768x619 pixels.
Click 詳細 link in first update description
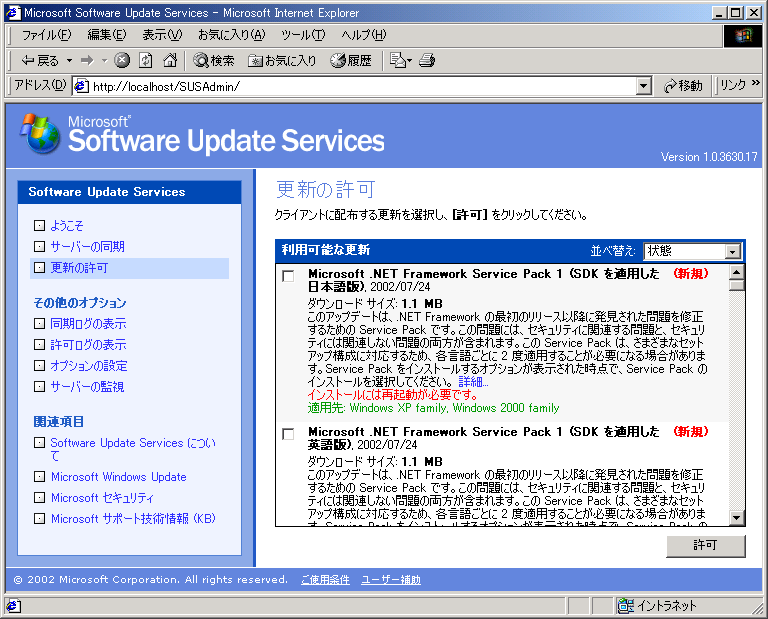coord(473,382)
